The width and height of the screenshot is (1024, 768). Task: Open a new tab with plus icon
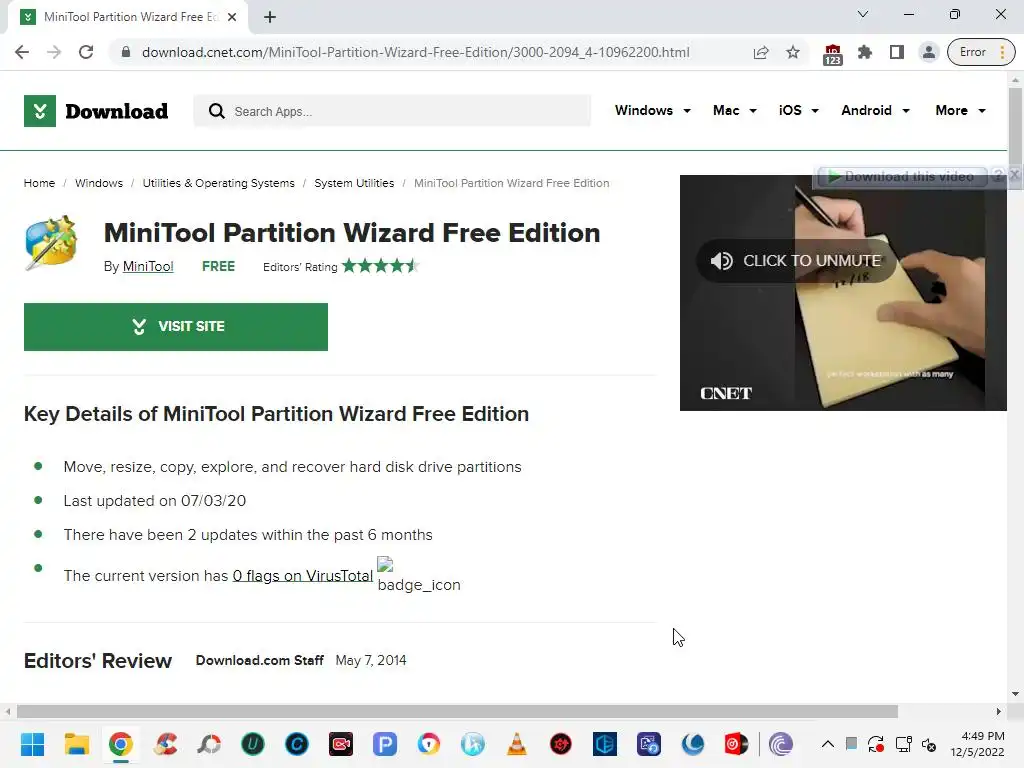point(270,17)
